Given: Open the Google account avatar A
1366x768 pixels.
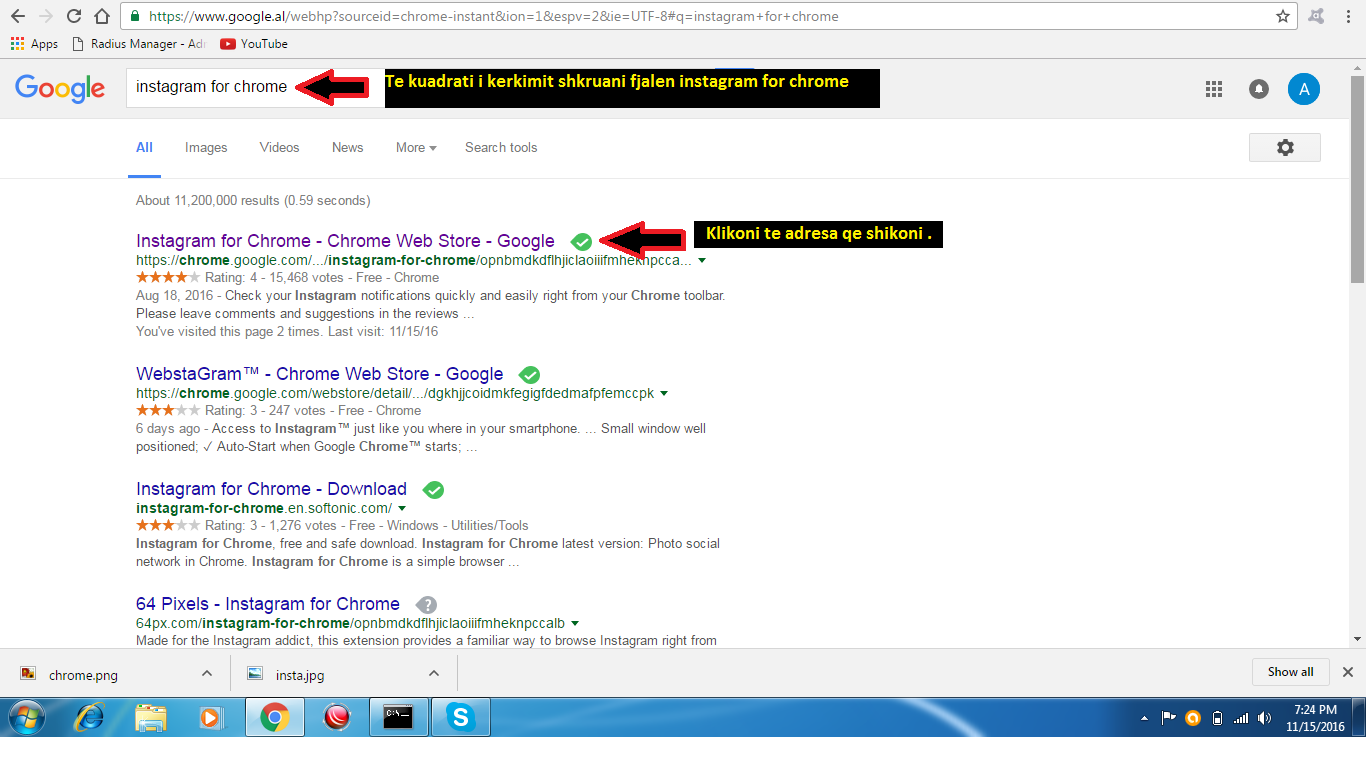Looking at the screenshot, I should 1304,89.
